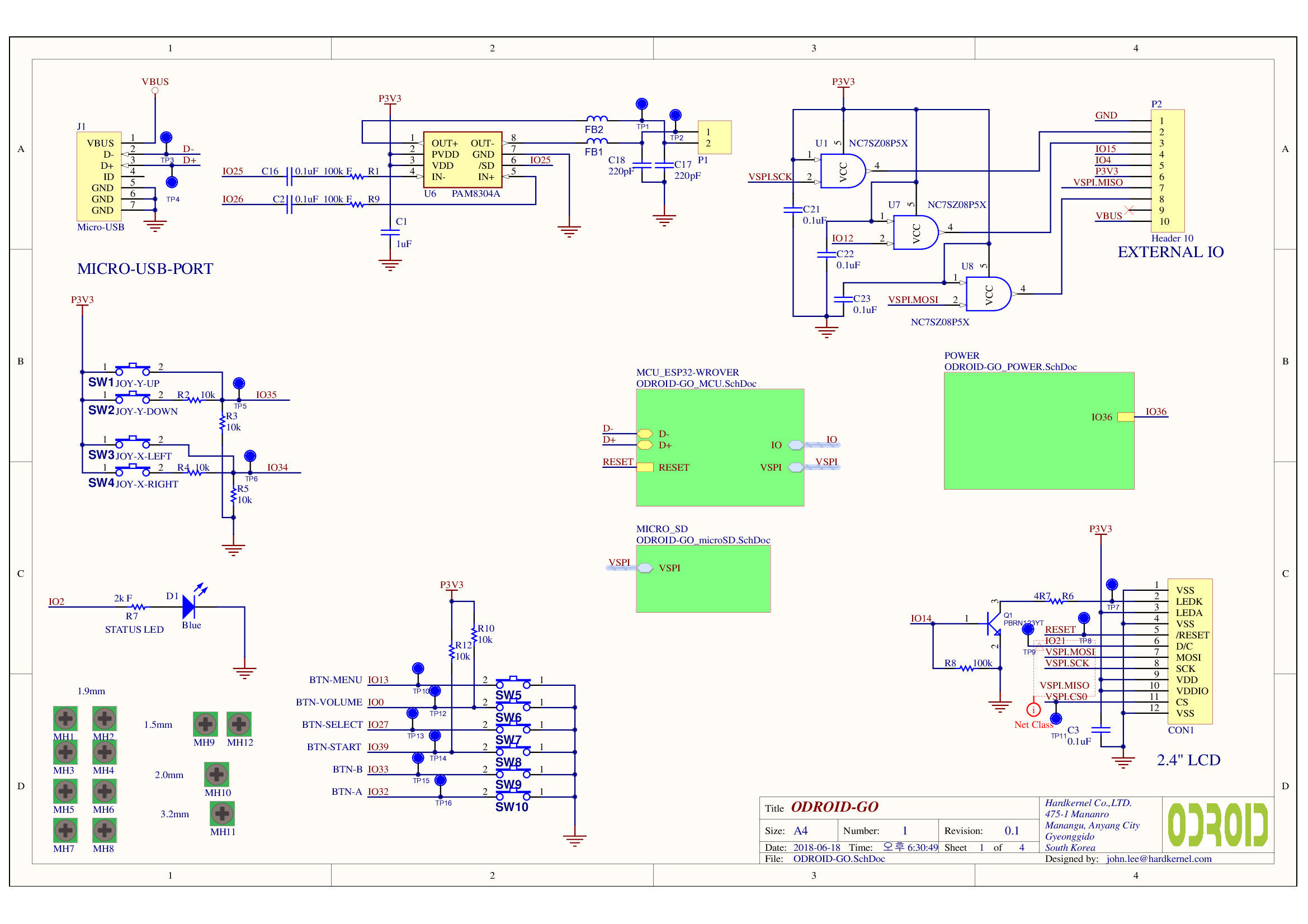
Task: Click the TP4 test point dot
Action: (x=172, y=182)
